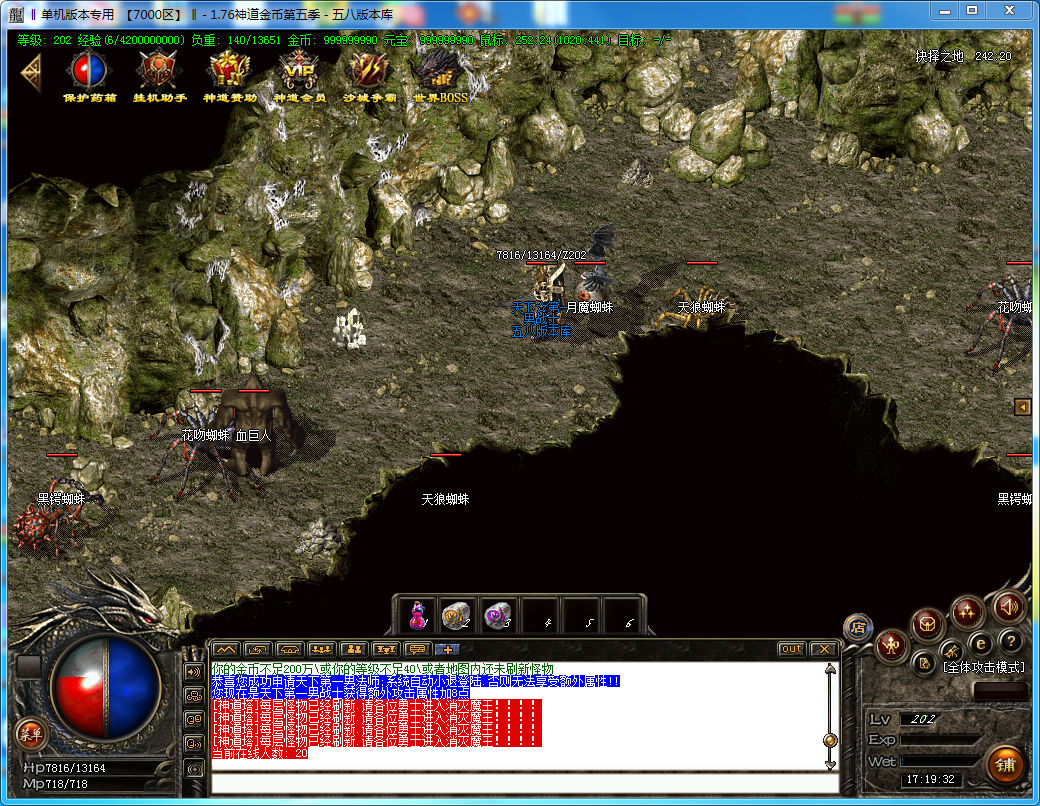Click the second chat toolbar button with curved arrow
The width and height of the screenshot is (1040, 806).
(x=257, y=649)
